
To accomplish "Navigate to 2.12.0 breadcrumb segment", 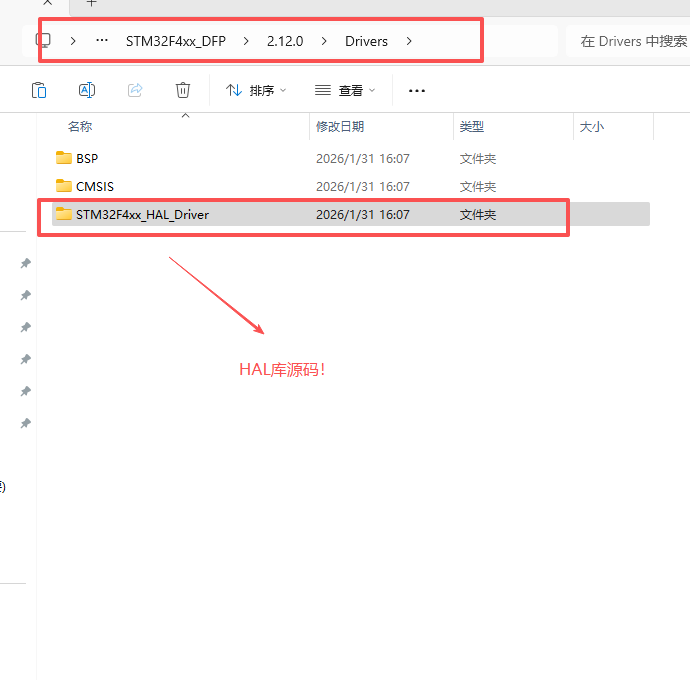I will click(x=284, y=41).
